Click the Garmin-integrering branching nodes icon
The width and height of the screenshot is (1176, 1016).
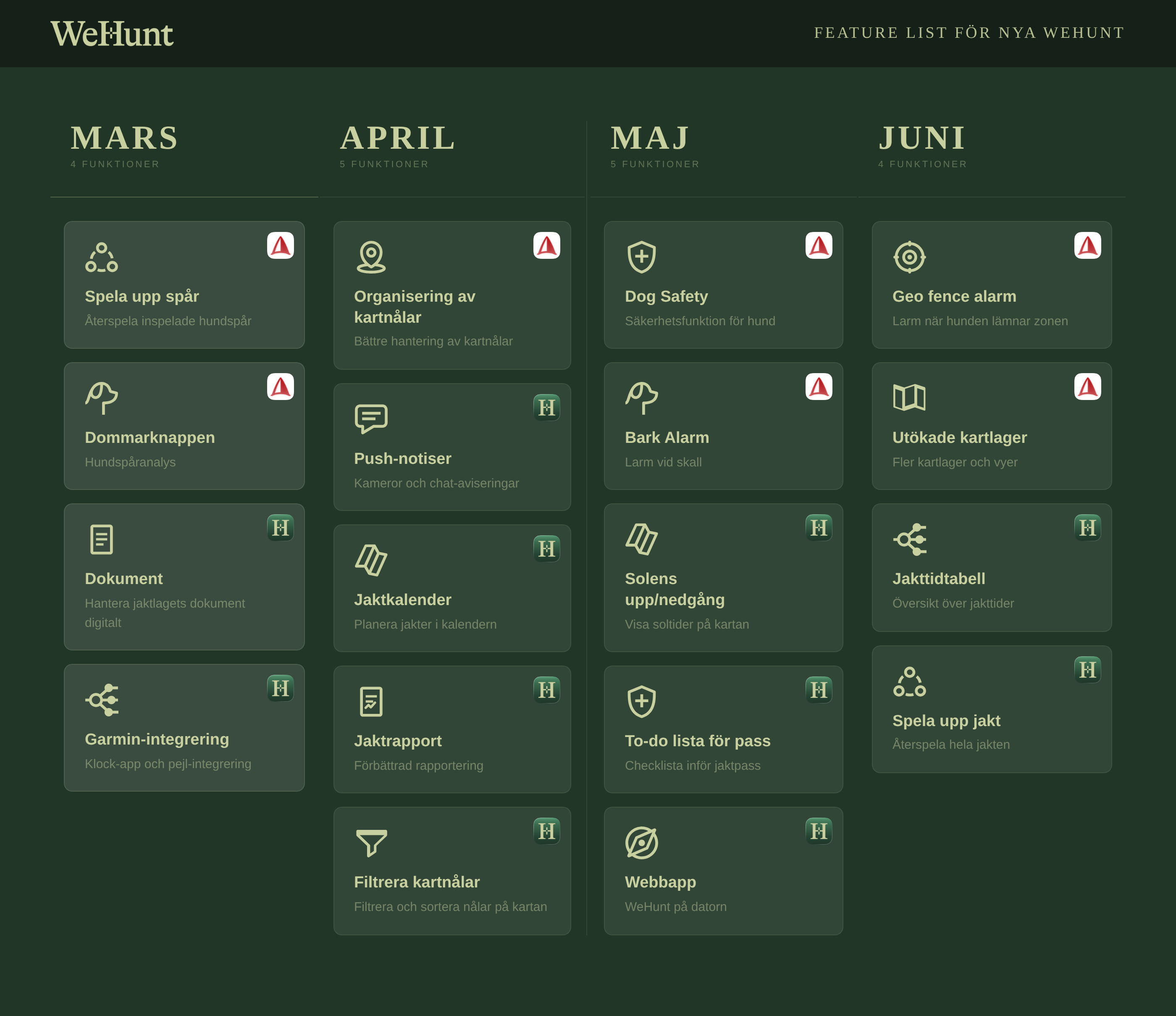[102, 699]
